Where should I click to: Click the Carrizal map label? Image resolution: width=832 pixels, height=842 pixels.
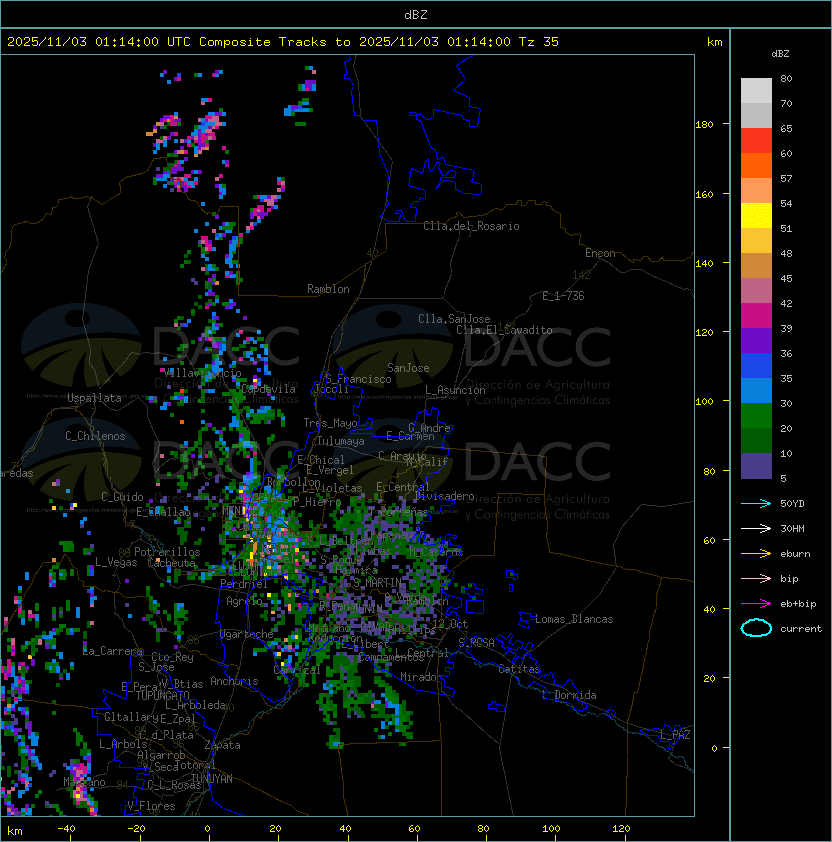(x=297, y=670)
